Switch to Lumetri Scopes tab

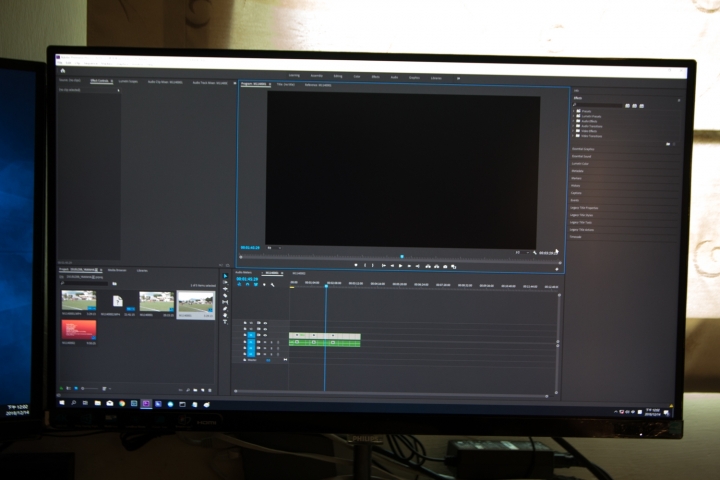pyautogui.click(x=128, y=81)
